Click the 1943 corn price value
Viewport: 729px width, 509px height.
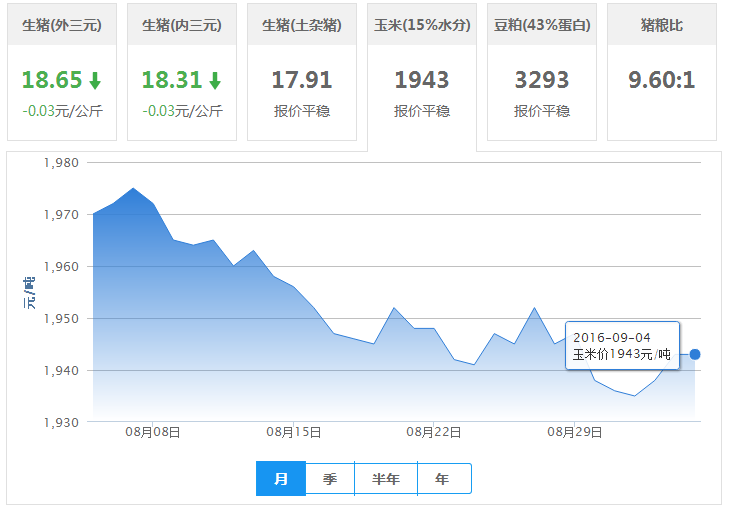coord(422,80)
